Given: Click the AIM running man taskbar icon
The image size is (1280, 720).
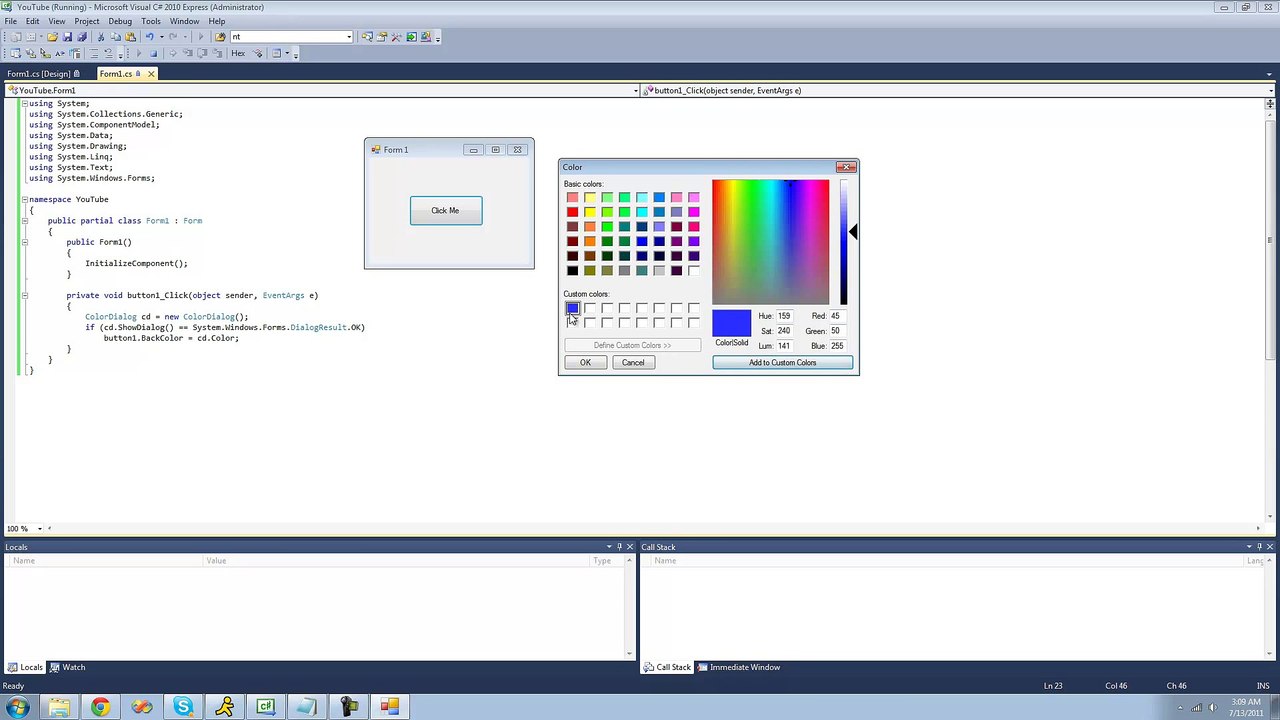Looking at the screenshot, I should pos(224,707).
